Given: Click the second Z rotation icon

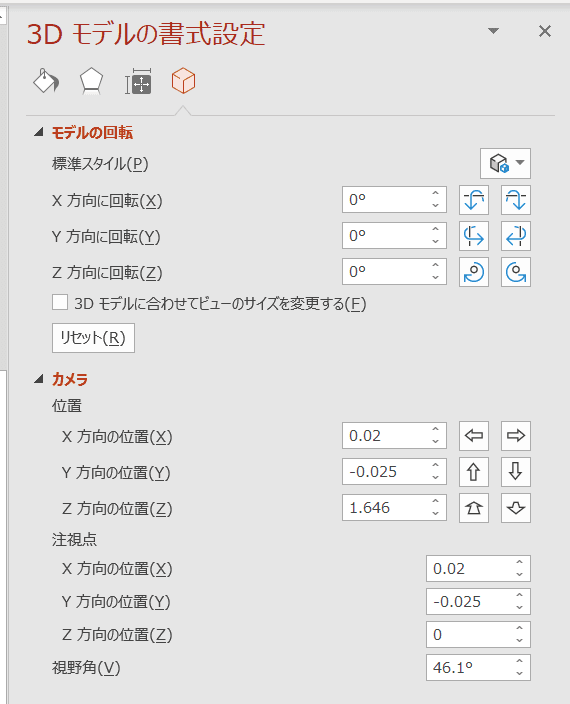Looking at the screenshot, I should coord(516,272).
